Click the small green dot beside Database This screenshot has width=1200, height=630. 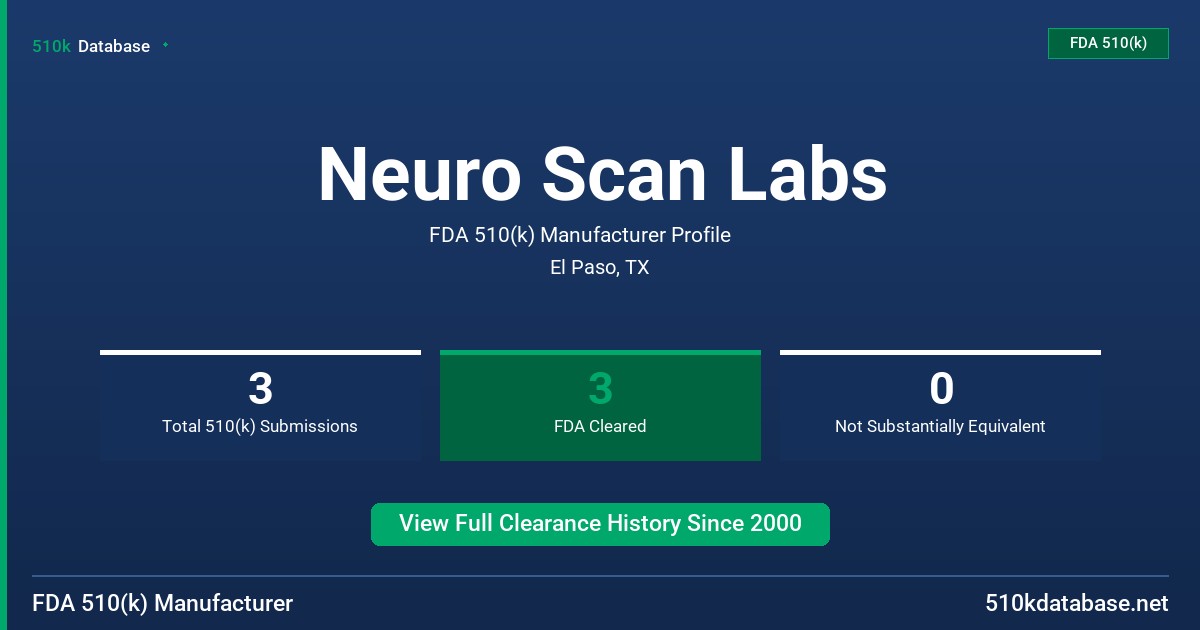pyautogui.click(x=165, y=45)
